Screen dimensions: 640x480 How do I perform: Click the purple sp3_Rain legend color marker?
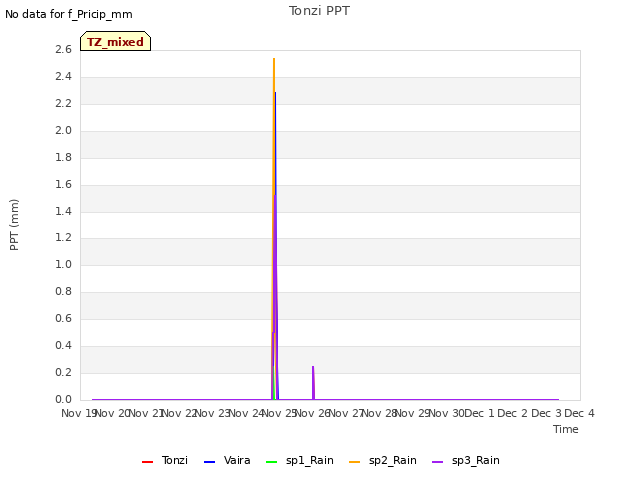pyautogui.click(x=438, y=462)
